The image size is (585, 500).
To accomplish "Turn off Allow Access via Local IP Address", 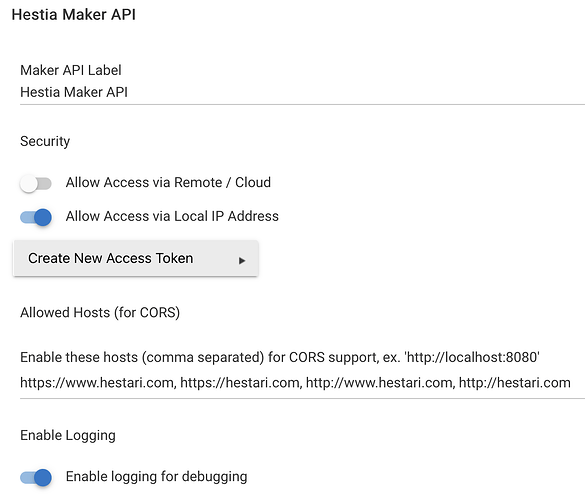I will [36, 217].
